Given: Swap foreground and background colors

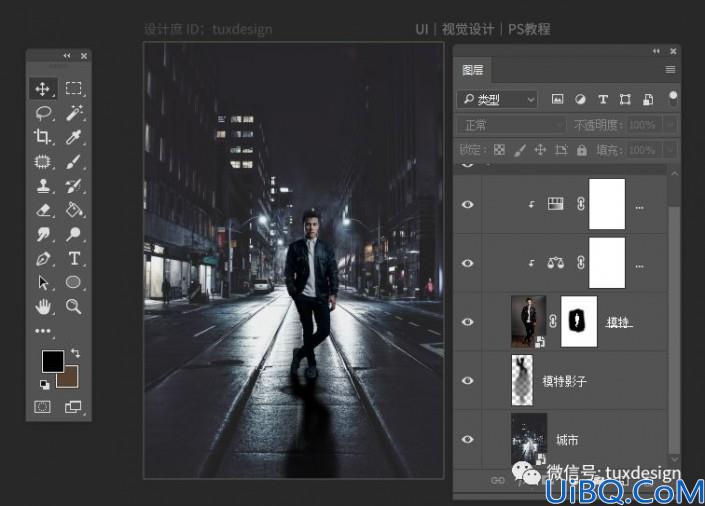Looking at the screenshot, I should 75,353.
